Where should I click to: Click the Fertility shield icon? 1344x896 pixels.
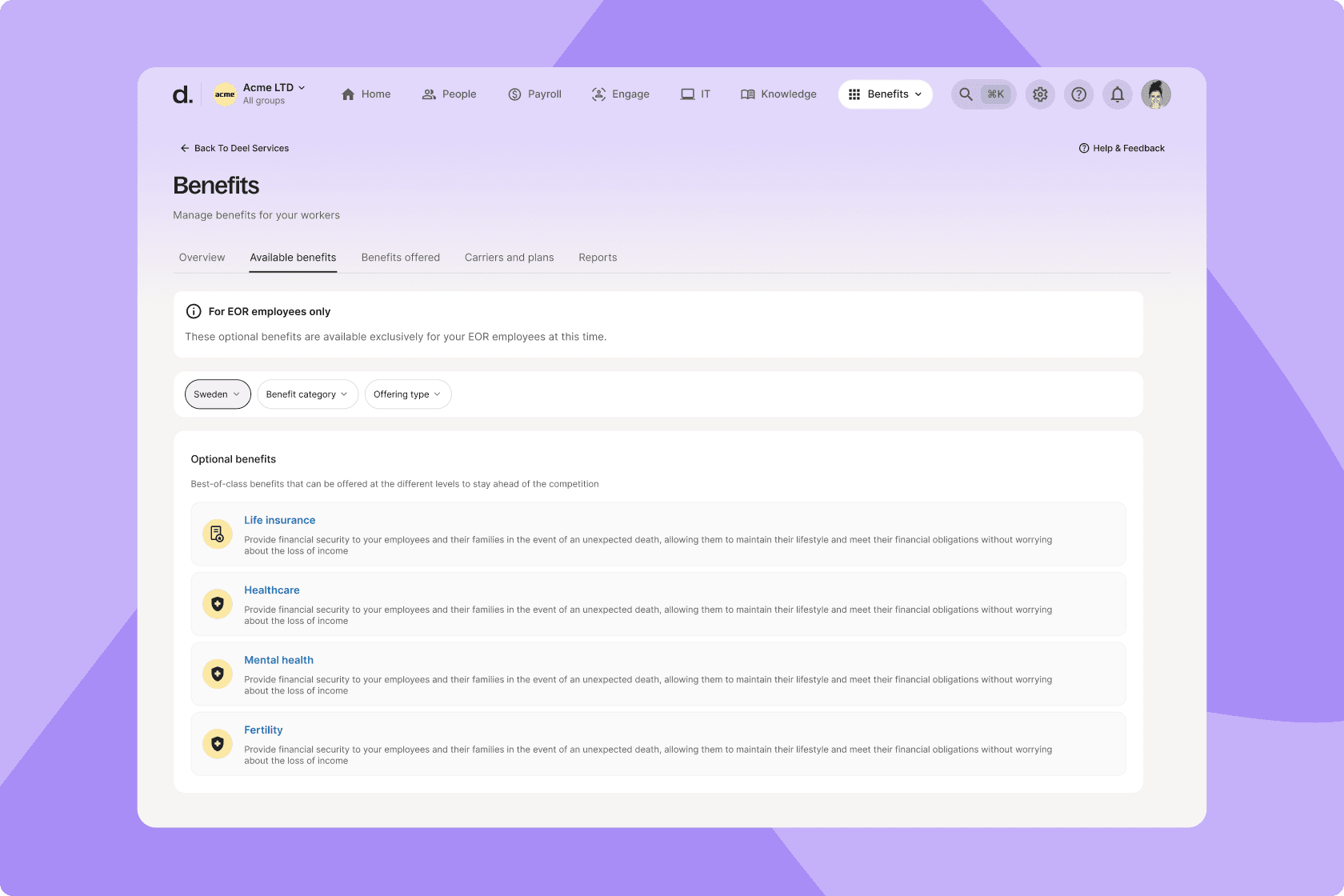click(217, 744)
